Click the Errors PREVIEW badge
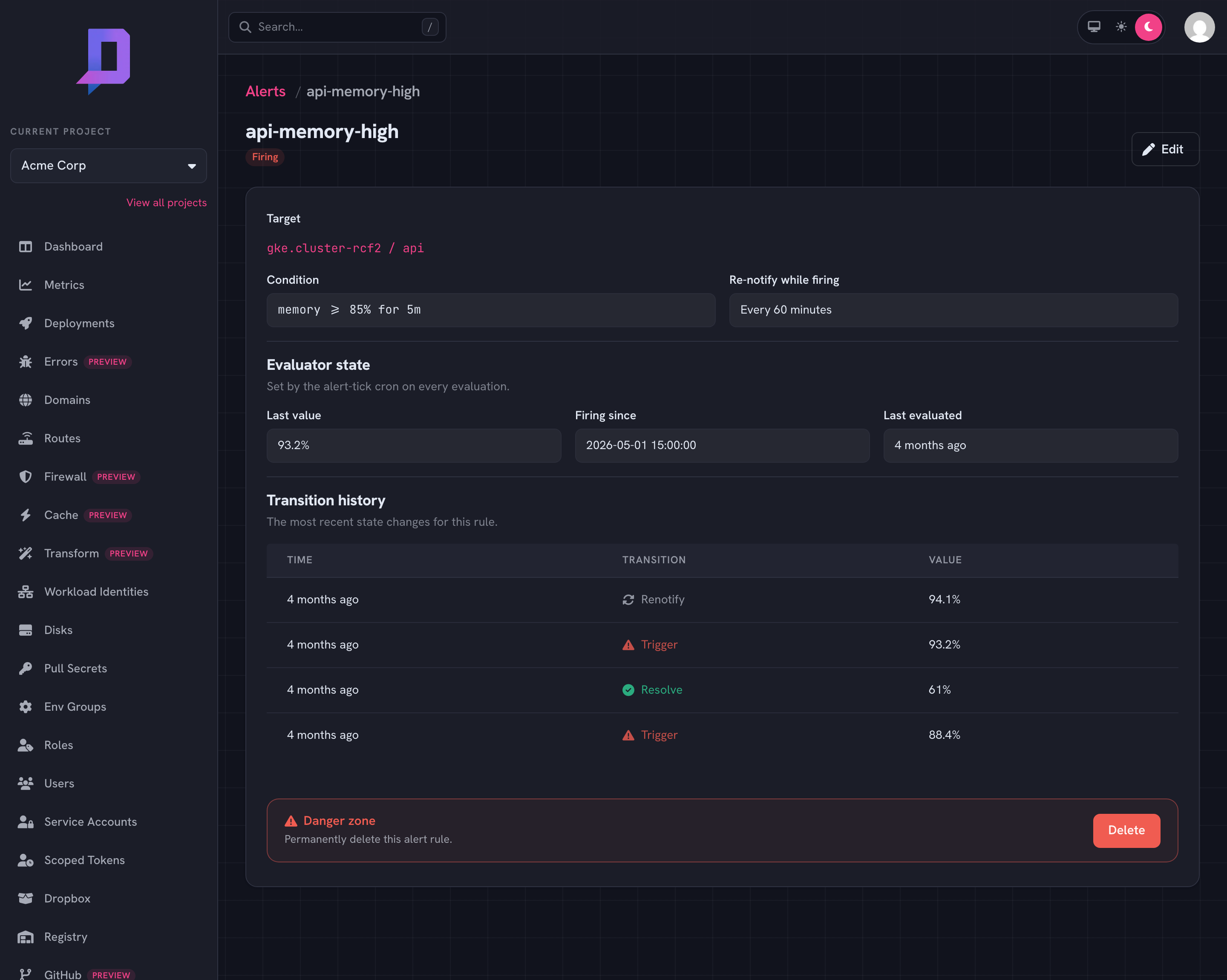The width and height of the screenshot is (1227, 980). point(107,362)
